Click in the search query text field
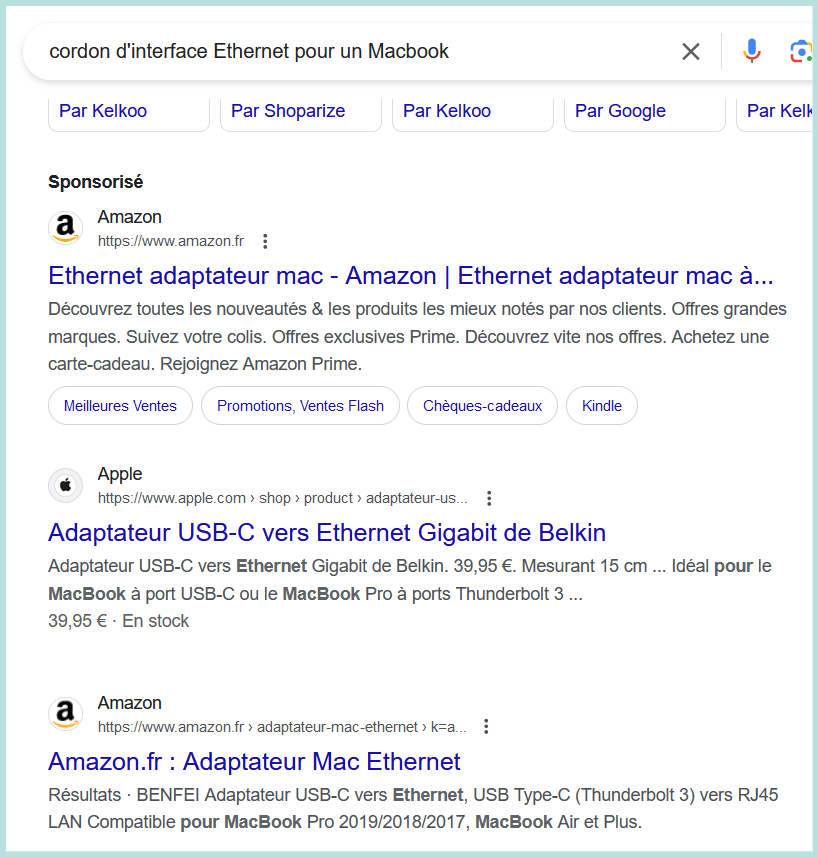 click(x=350, y=51)
